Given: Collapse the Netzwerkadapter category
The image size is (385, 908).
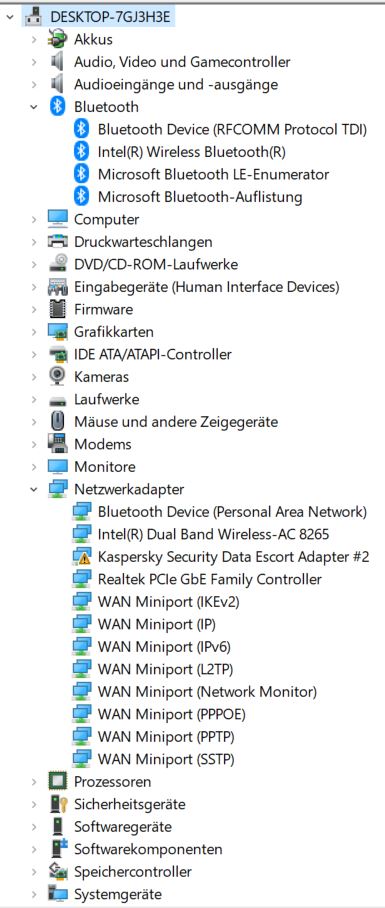Looking at the screenshot, I should click(x=34, y=489).
